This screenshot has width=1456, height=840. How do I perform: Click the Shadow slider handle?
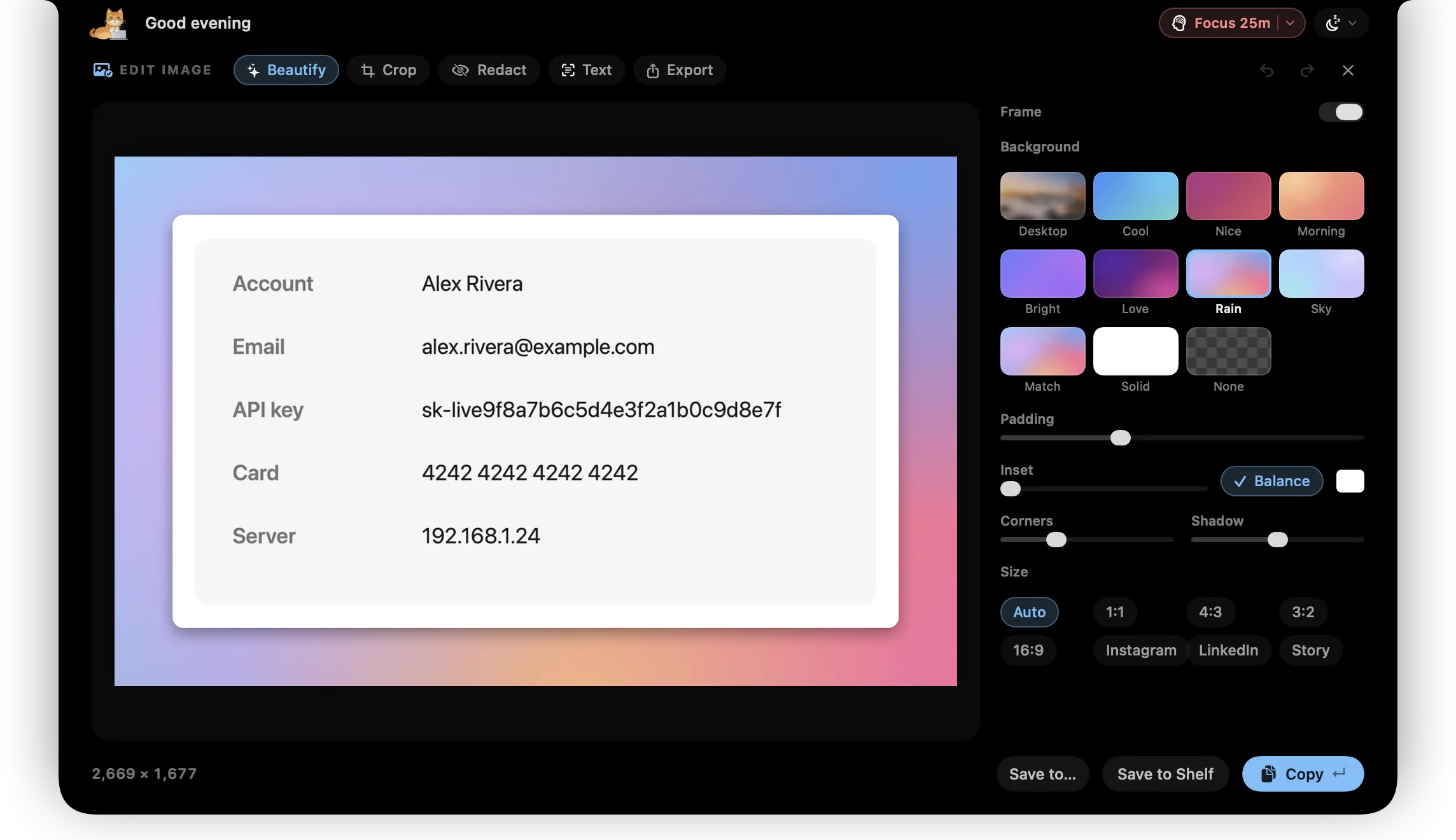click(x=1277, y=540)
